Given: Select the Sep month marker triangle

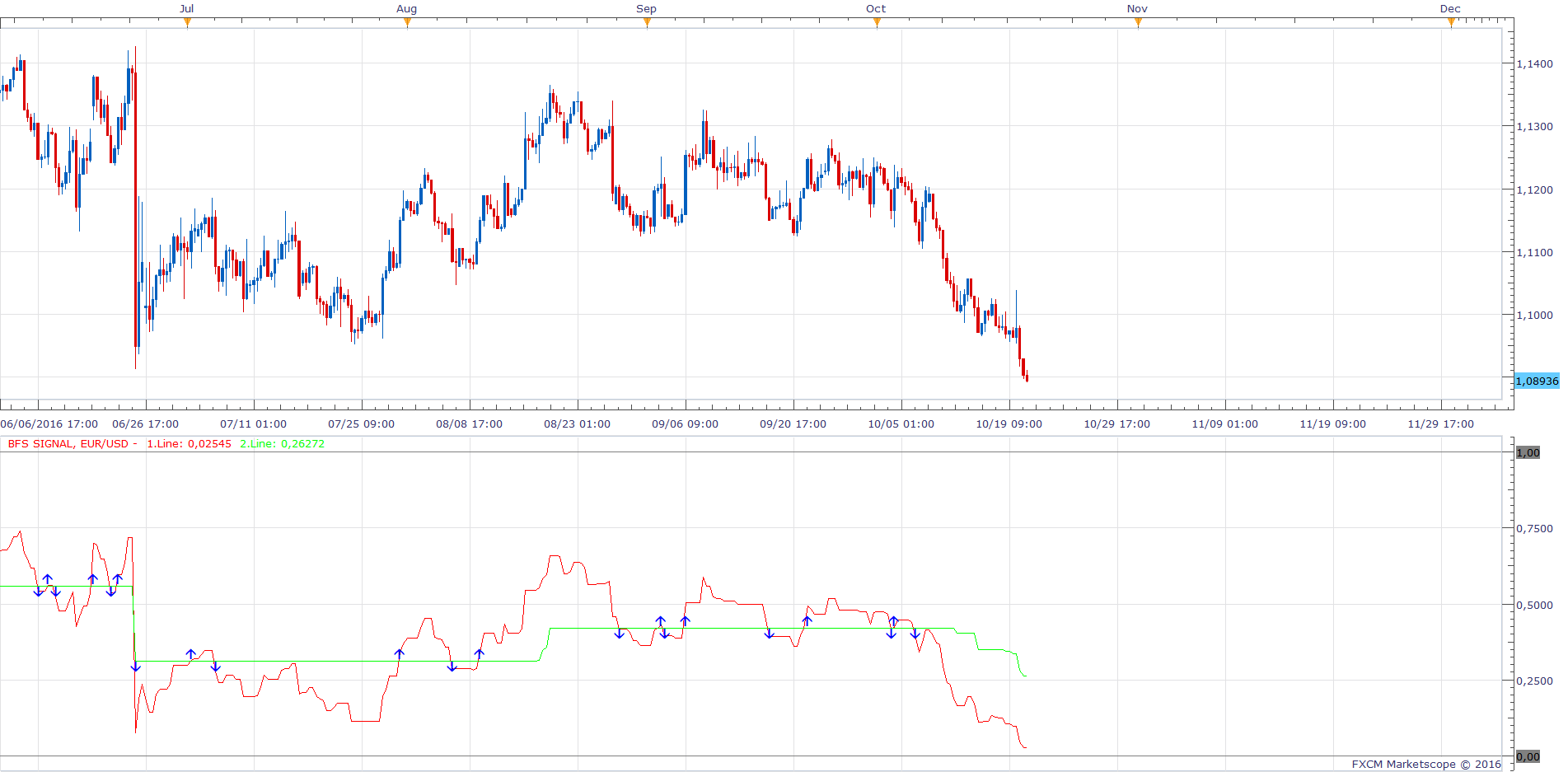Looking at the screenshot, I should [647, 22].
